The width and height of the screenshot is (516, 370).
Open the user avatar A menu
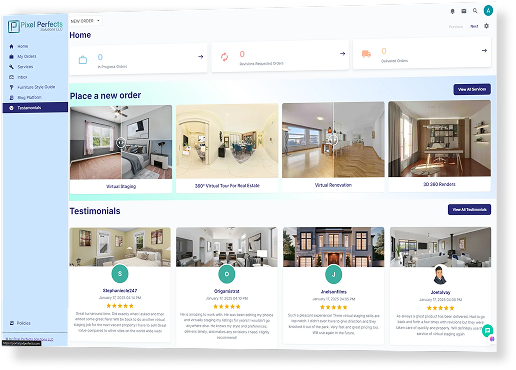pos(488,10)
